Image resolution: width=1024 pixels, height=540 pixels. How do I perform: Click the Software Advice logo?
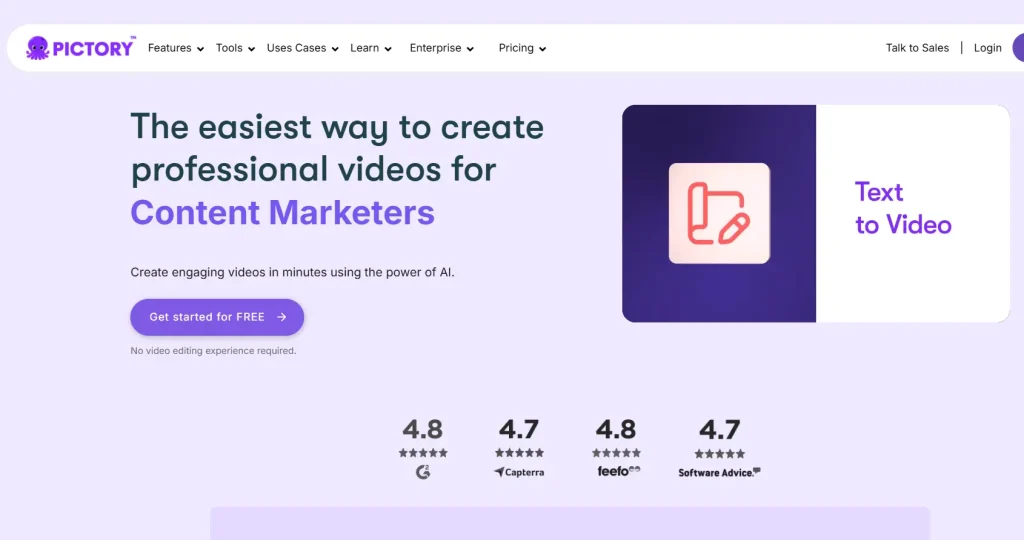point(719,472)
